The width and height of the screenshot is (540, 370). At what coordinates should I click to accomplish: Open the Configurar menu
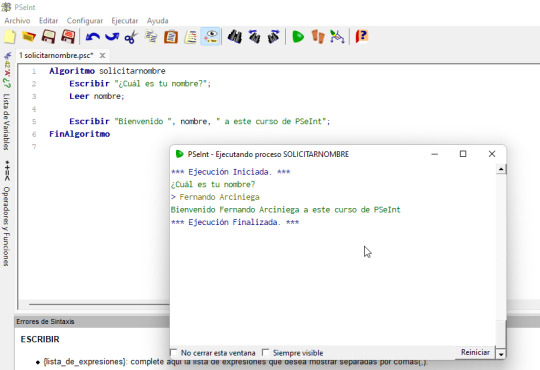tap(85, 21)
